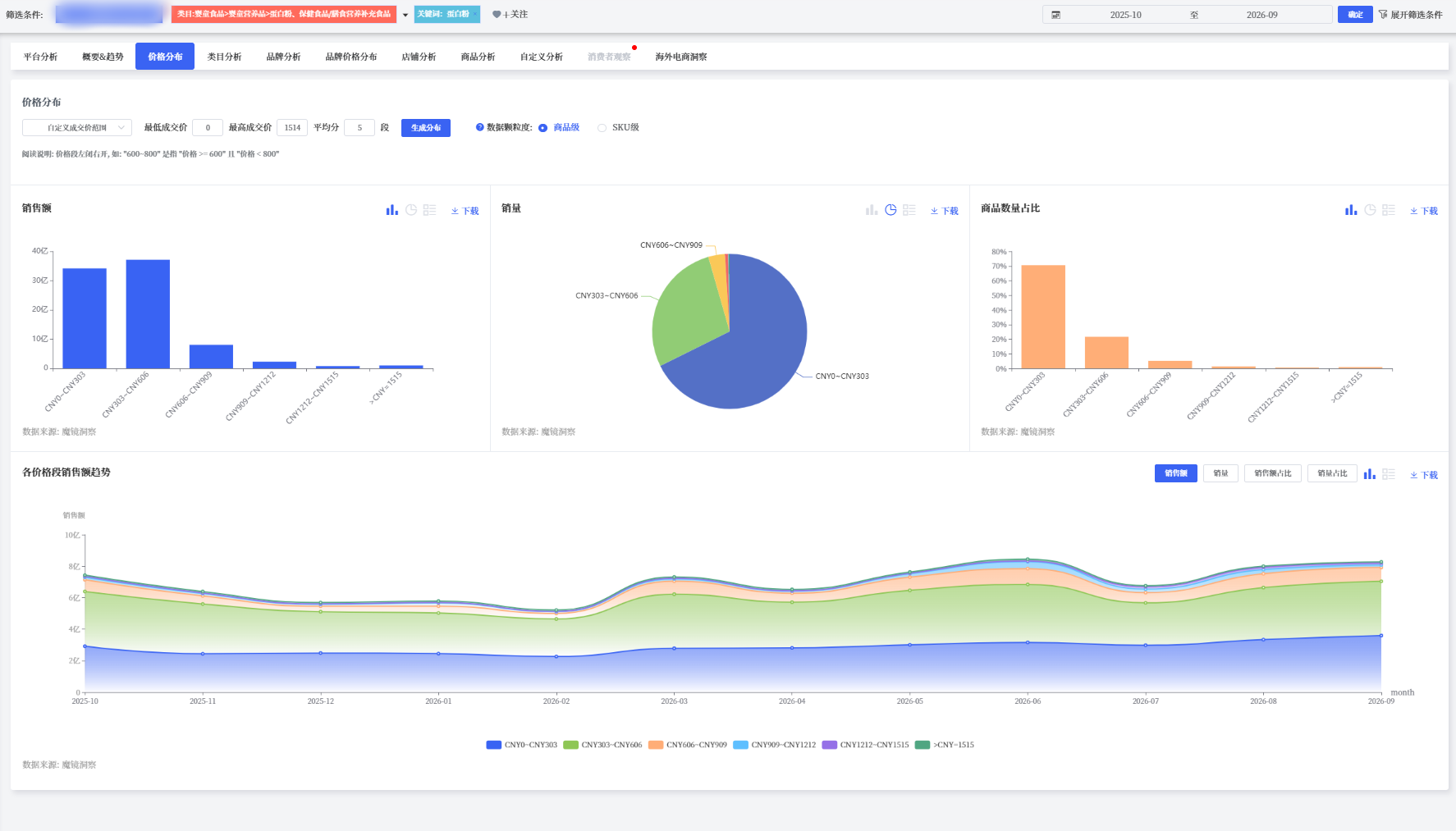
Task: Toggle CNY606~CNY909 legend series
Action: pyautogui.click(x=688, y=745)
